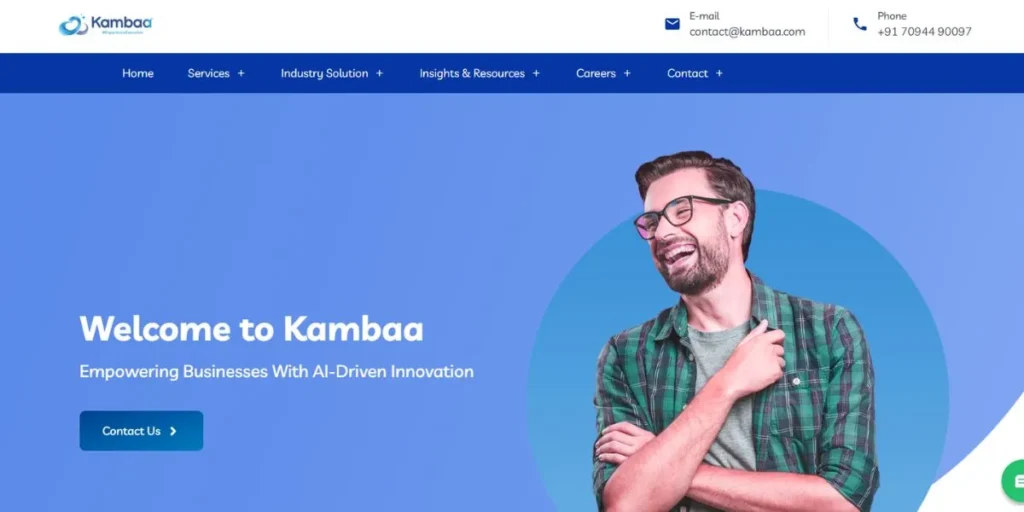Open the Industry Solution menu

tap(325, 73)
